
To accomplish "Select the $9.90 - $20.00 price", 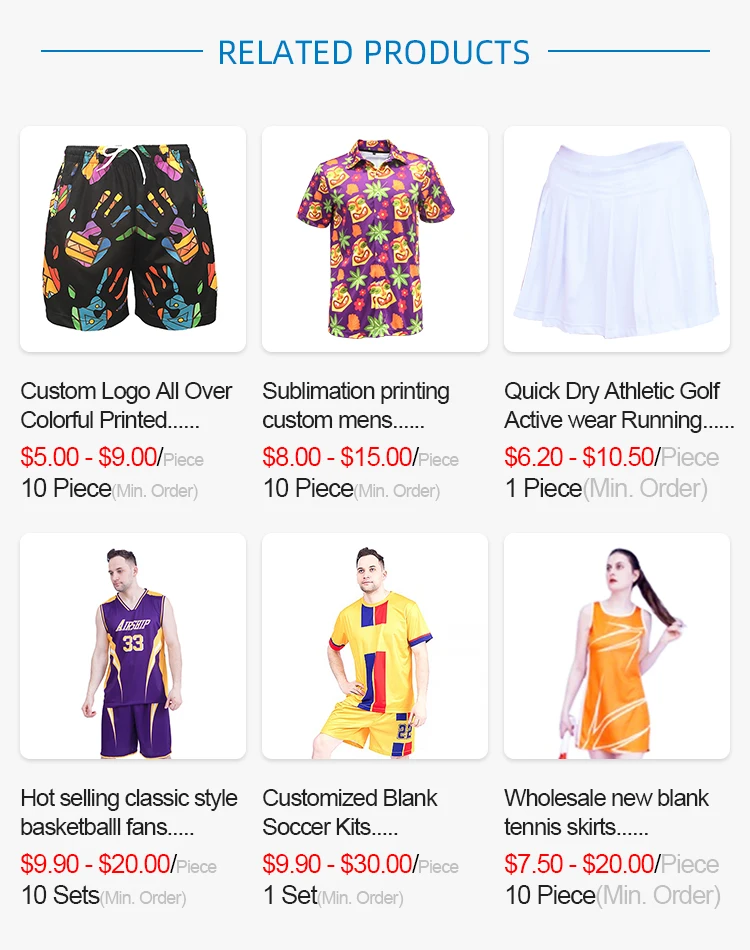I will pyautogui.click(x=95, y=864).
